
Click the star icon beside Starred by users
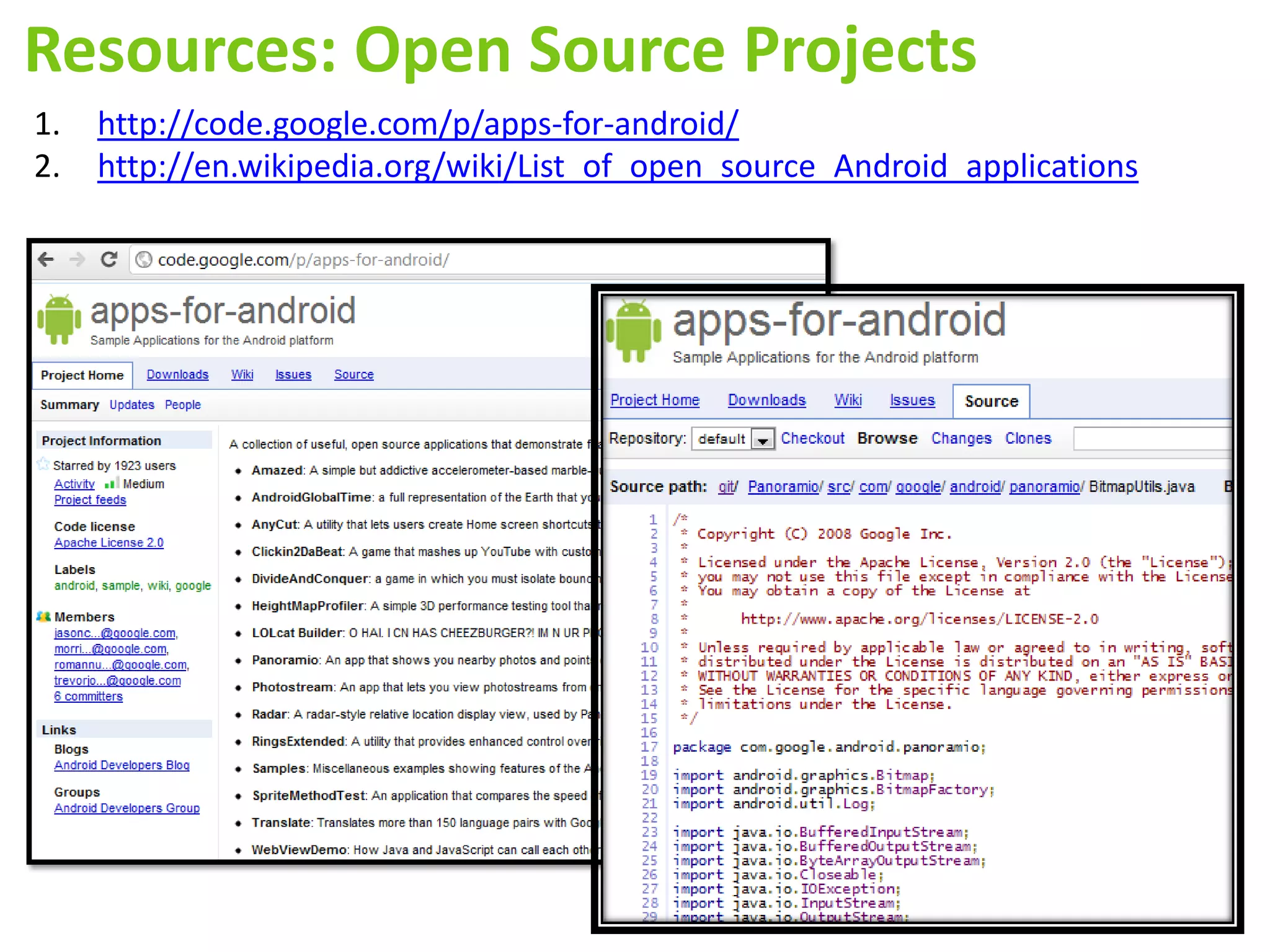43,464
